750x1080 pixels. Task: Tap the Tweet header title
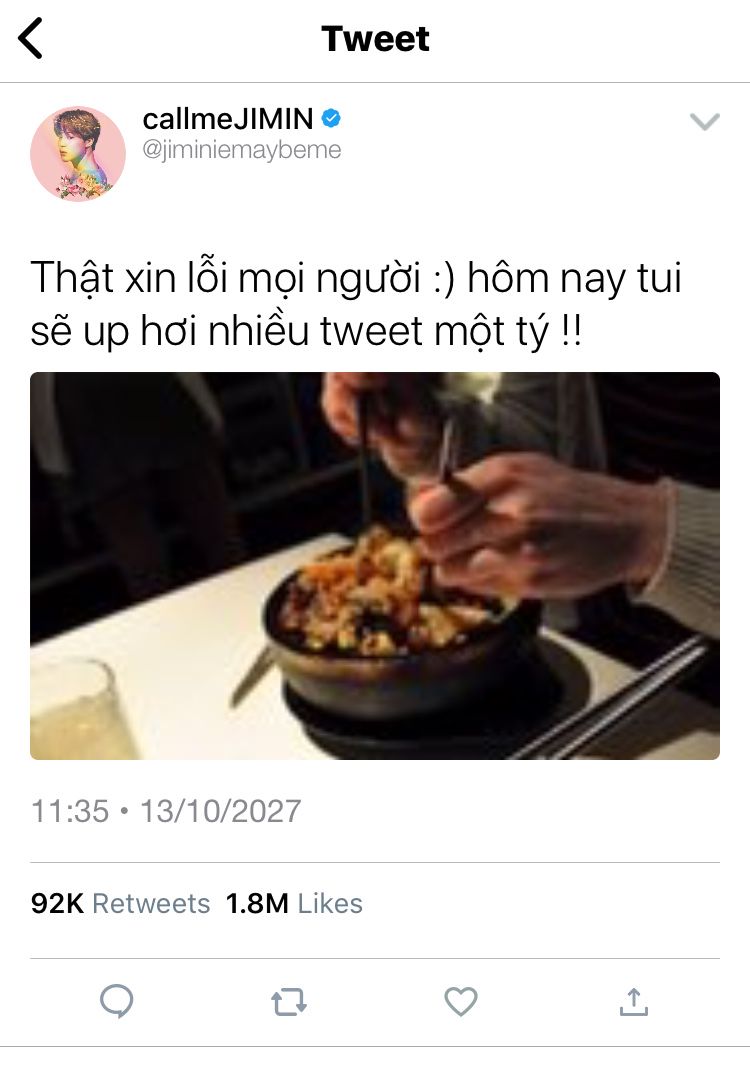click(x=375, y=39)
